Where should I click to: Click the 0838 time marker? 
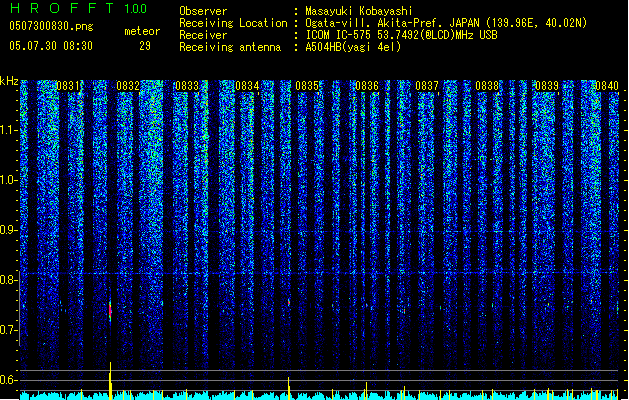[x=487, y=86]
